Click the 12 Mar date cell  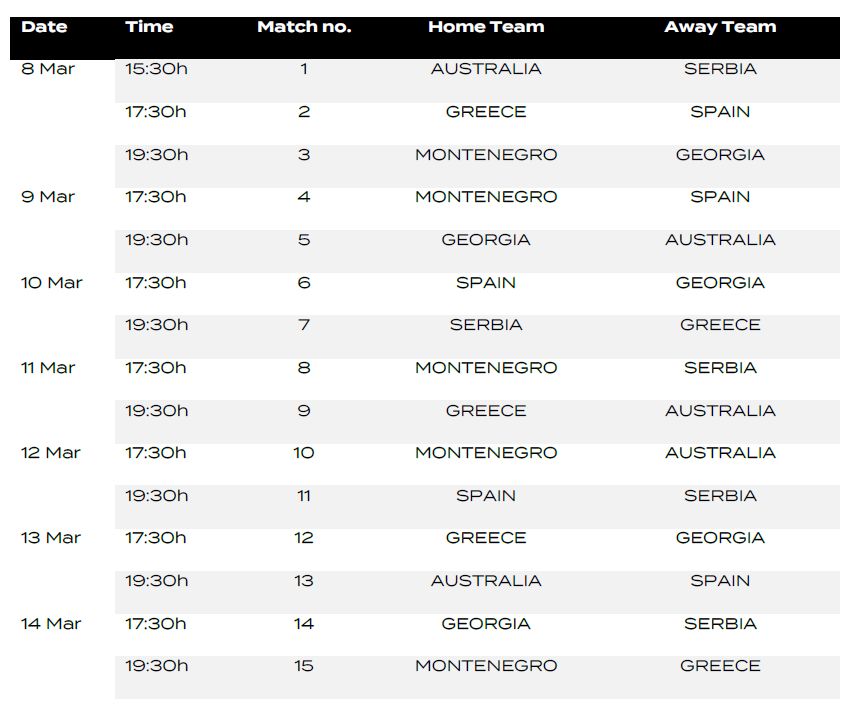[51, 453]
